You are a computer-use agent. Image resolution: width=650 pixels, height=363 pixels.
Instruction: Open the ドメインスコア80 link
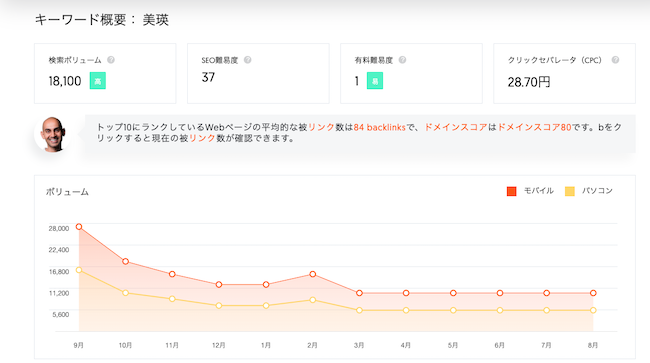pos(534,127)
